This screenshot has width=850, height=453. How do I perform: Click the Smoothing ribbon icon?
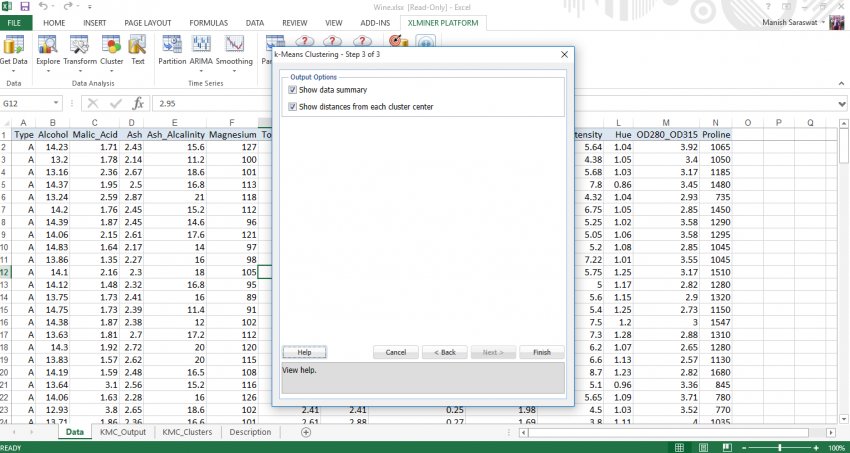[234, 50]
